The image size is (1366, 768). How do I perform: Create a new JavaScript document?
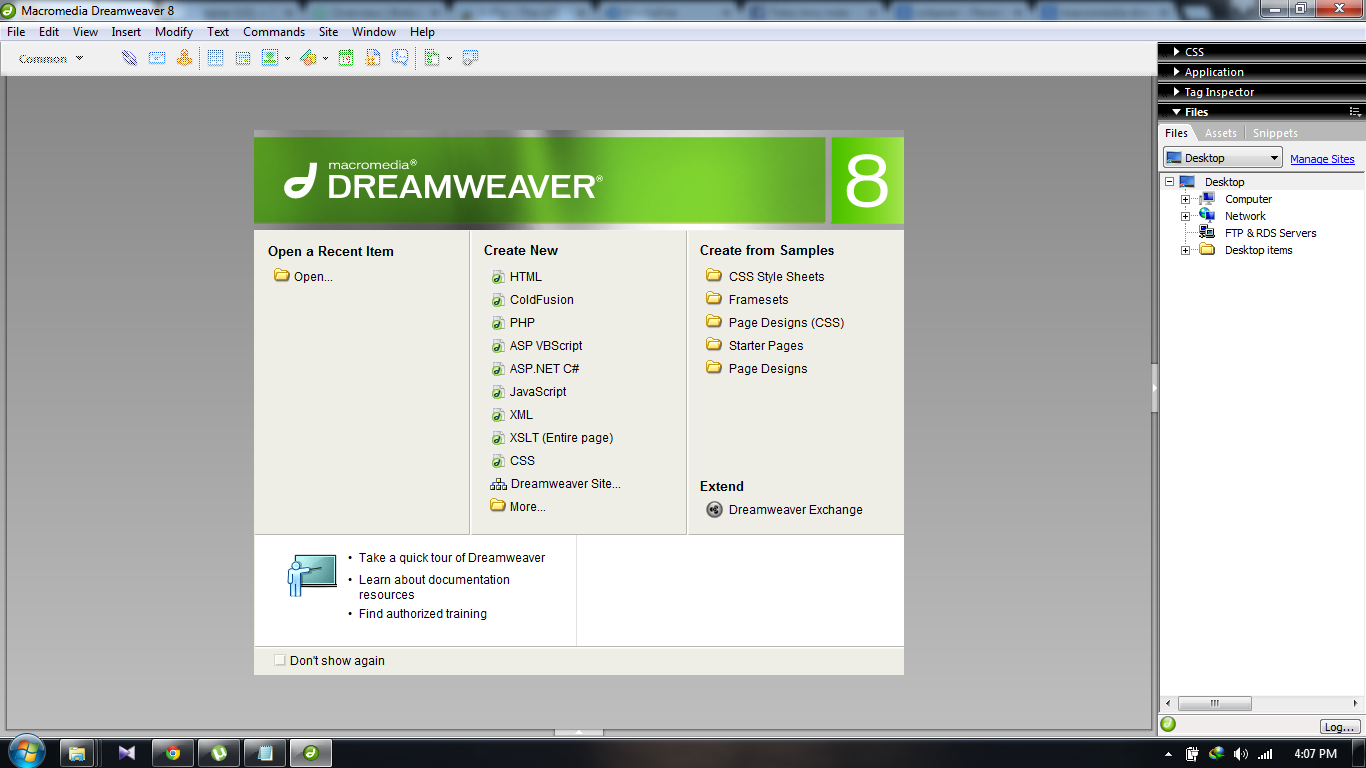click(538, 392)
